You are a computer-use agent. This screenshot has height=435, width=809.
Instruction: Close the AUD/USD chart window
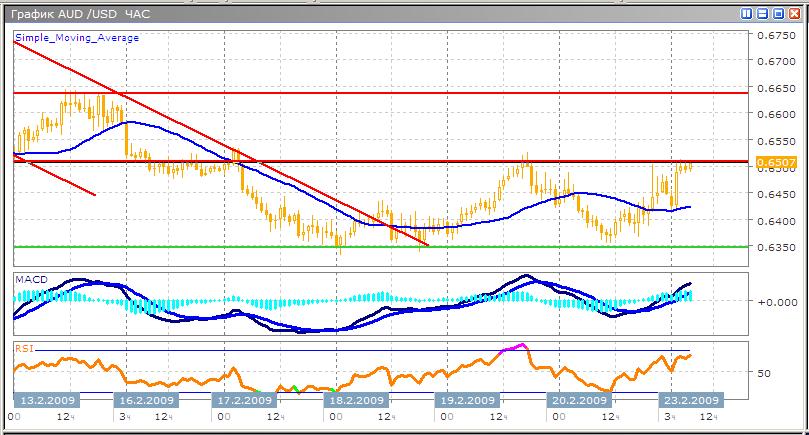click(x=792, y=14)
